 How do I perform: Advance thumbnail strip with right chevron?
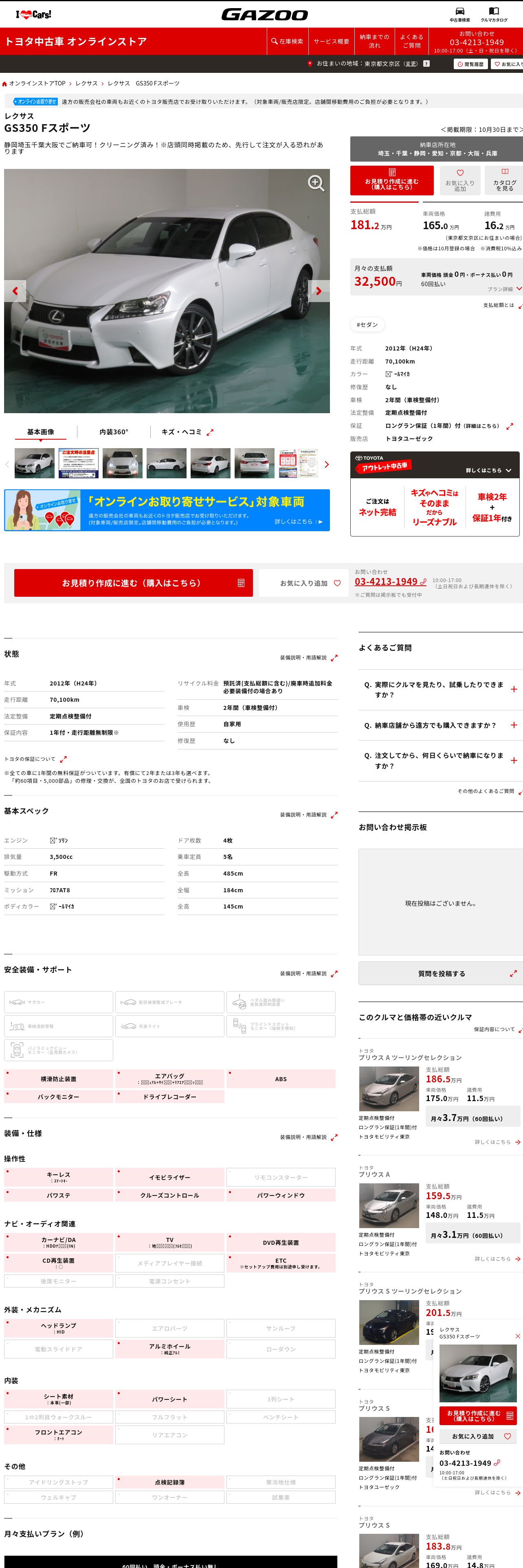(x=327, y=464)
